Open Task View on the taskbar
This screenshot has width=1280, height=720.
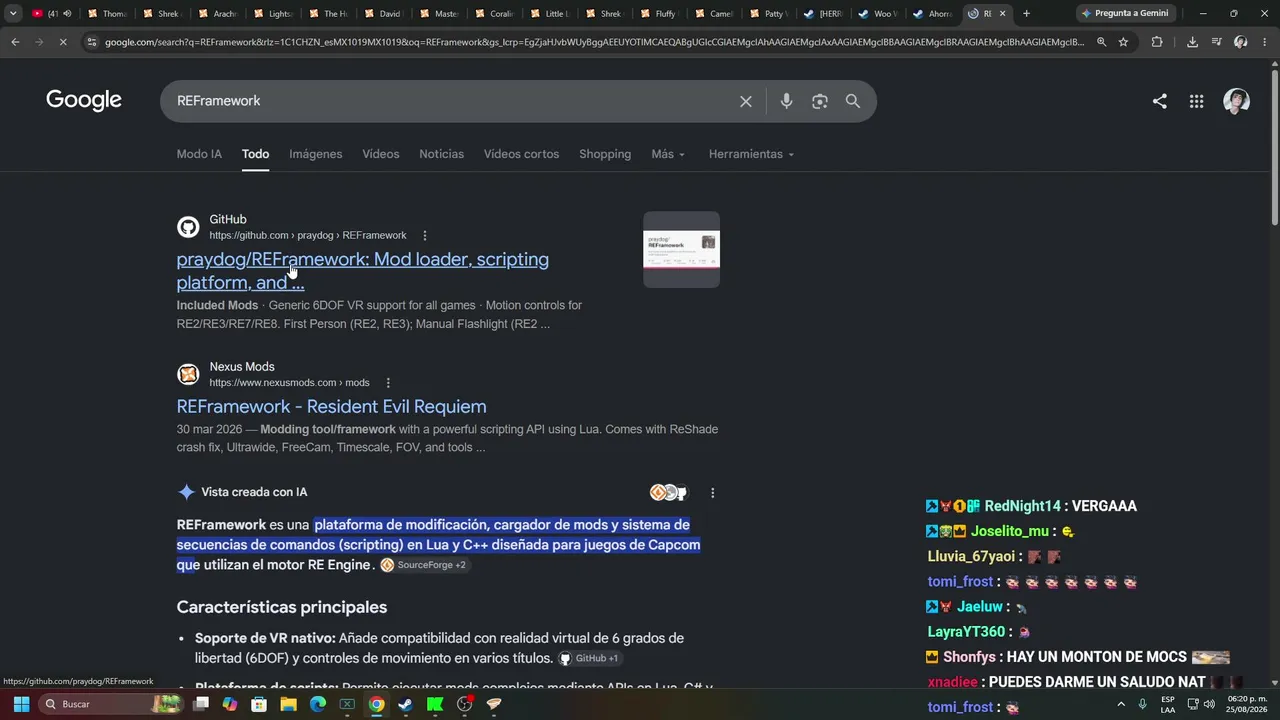pos(201,704)
